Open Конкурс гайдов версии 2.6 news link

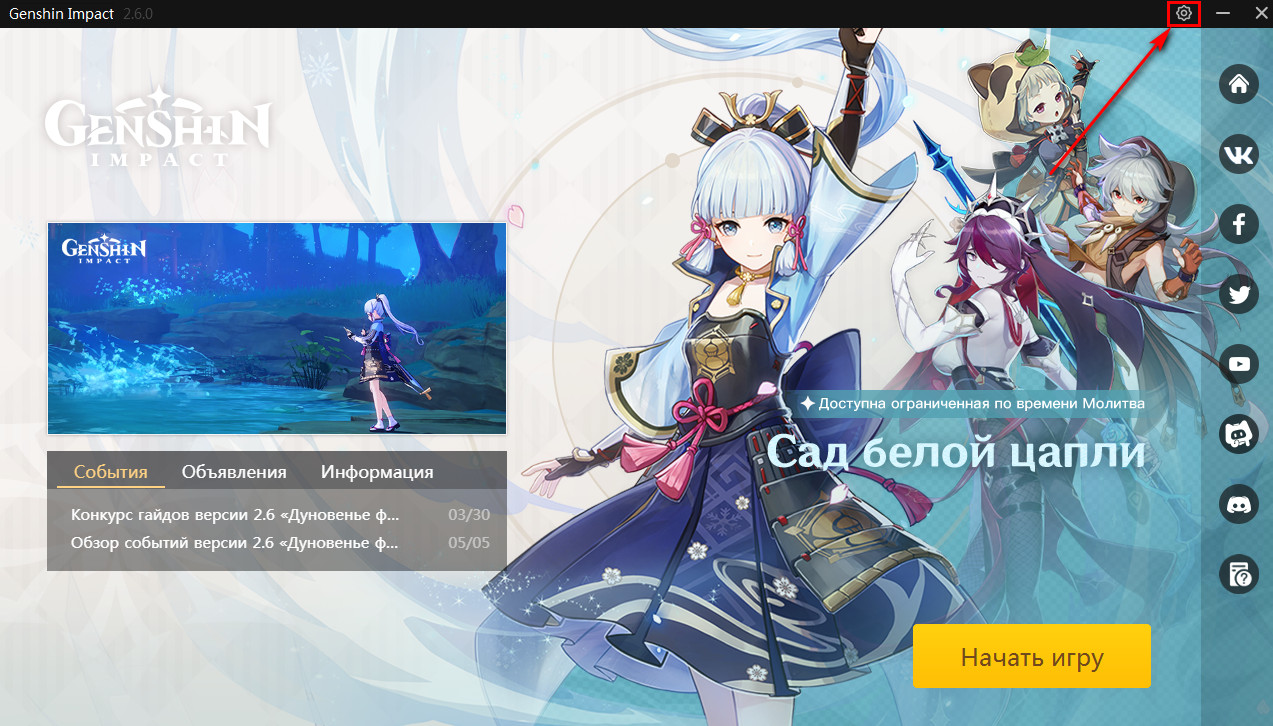235,515
